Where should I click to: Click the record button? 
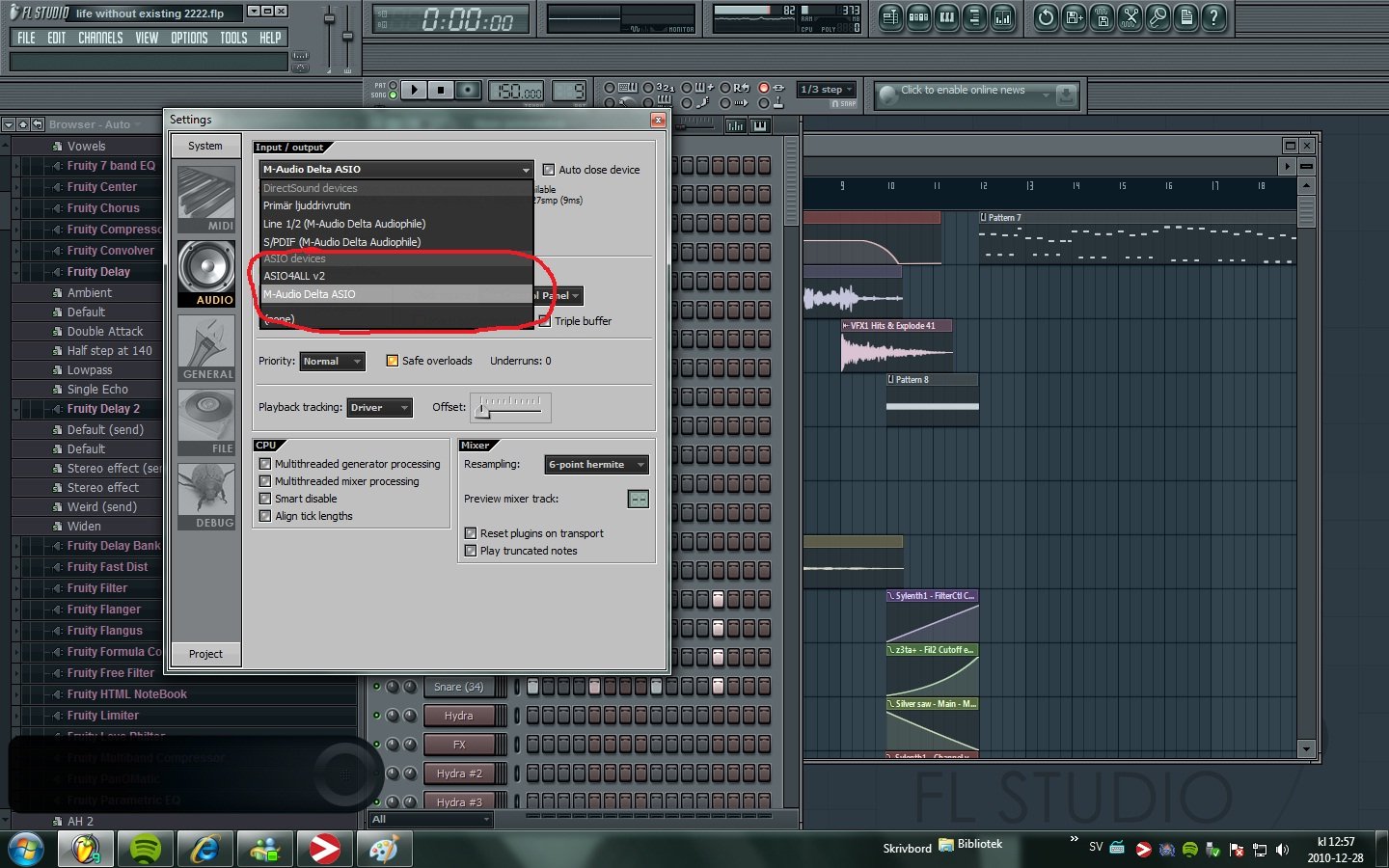click(x=468, y=90)
